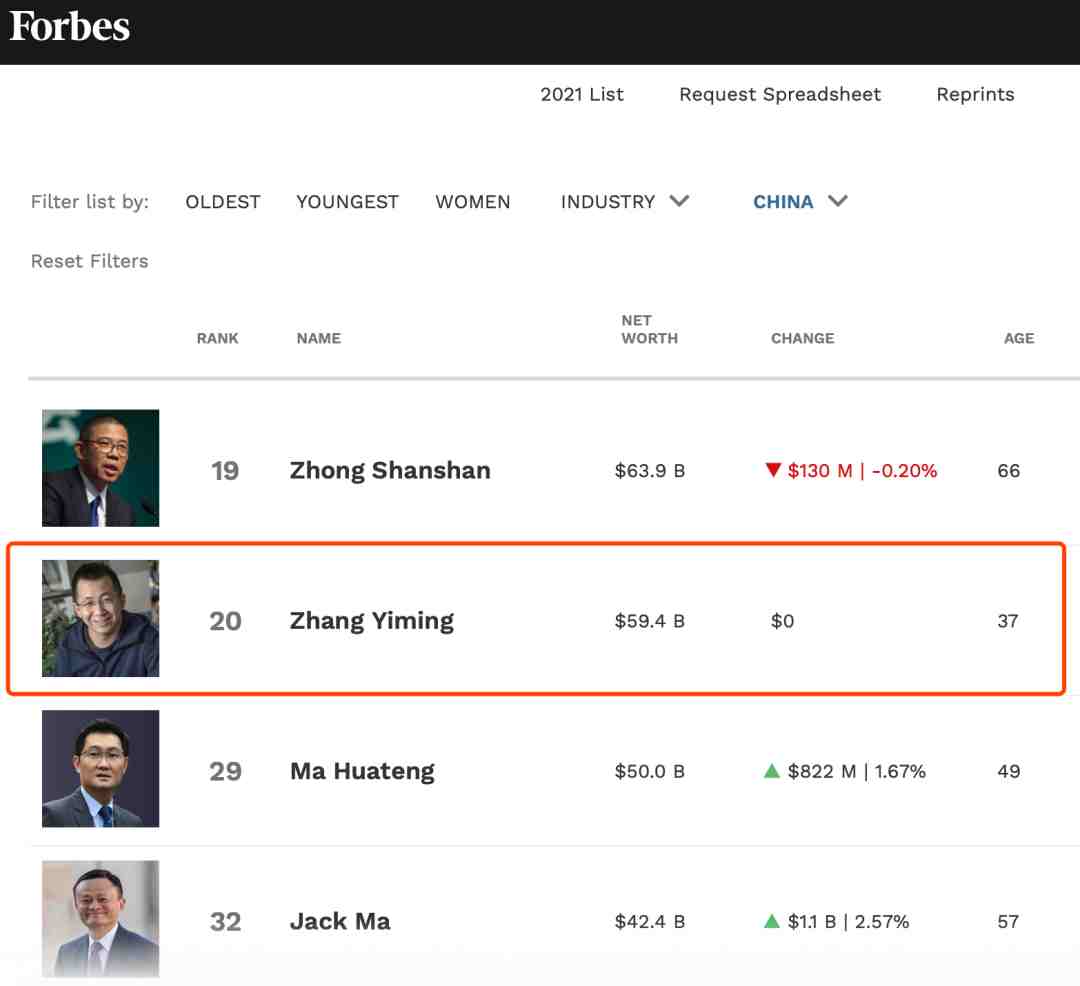Click rank number 20
1080x986 pixels.
point(225,621)
